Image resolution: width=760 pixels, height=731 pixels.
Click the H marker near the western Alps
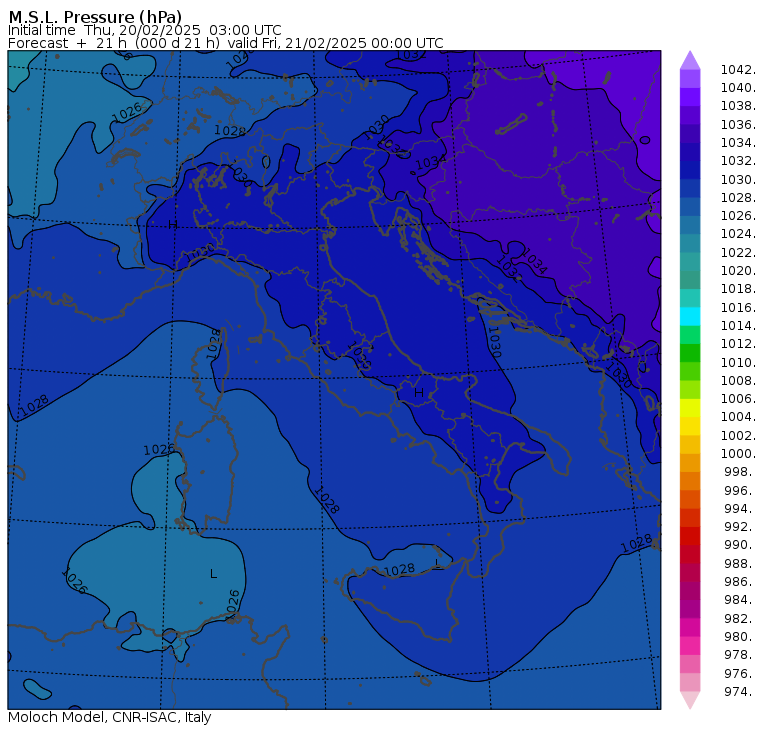coord(173,224)
